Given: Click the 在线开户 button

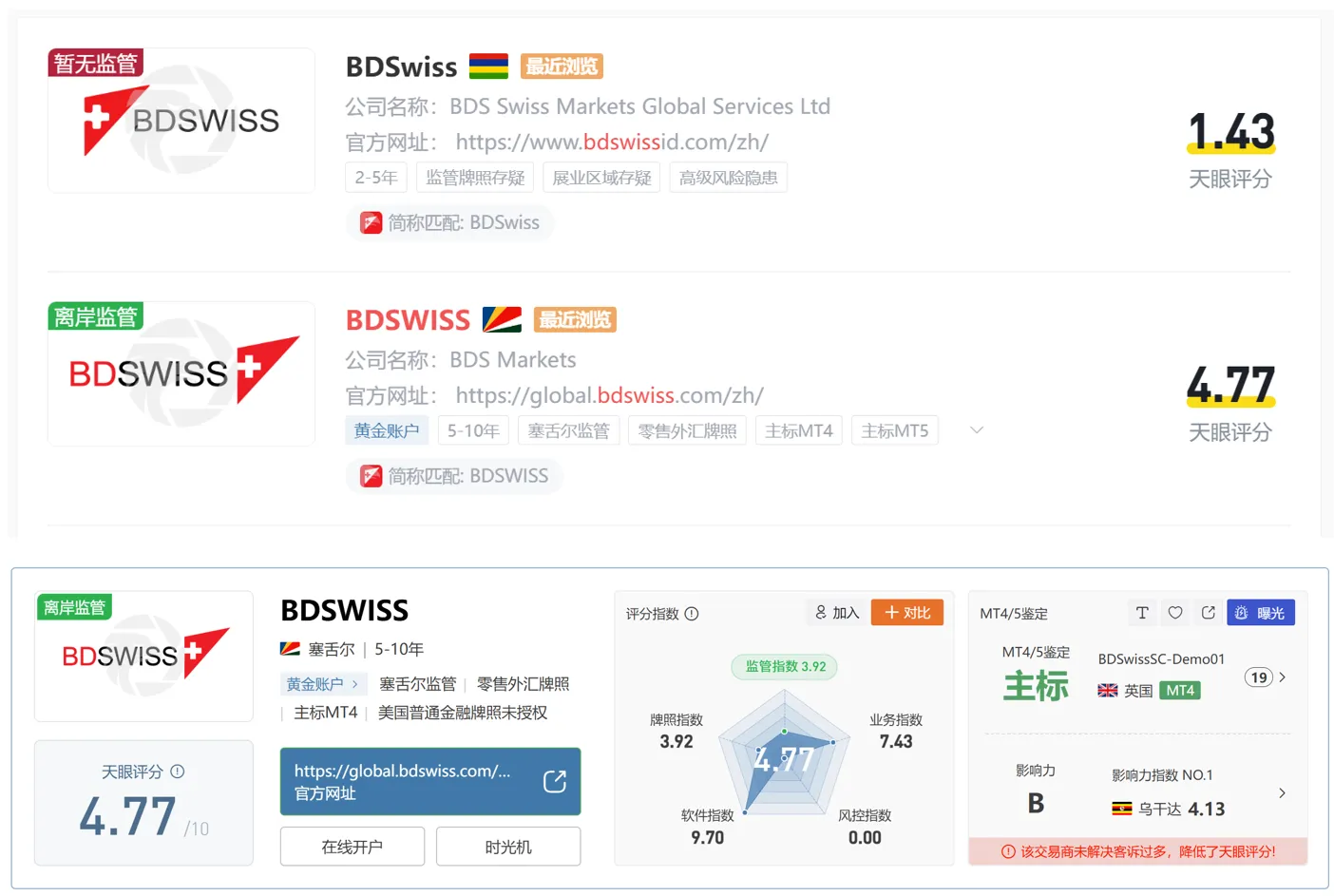Looking at the screenshot, I should (353, 847).
